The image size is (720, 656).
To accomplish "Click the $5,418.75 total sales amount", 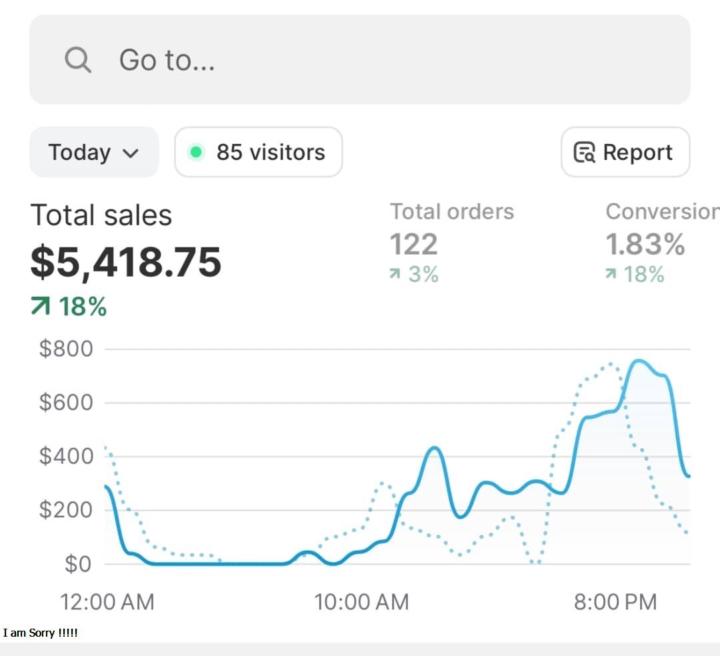I will tap(126, 262).
